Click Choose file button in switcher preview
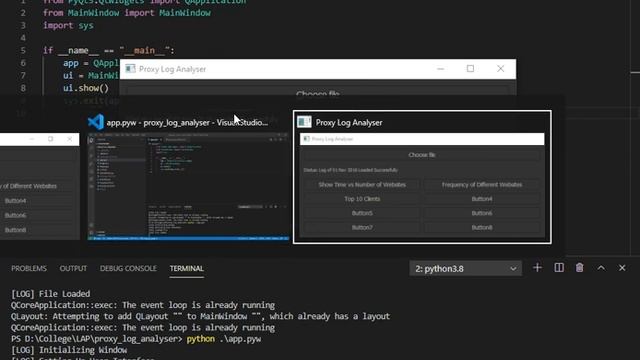The height and width of the screenshot is (360, 640). click(x=422, y=155)
